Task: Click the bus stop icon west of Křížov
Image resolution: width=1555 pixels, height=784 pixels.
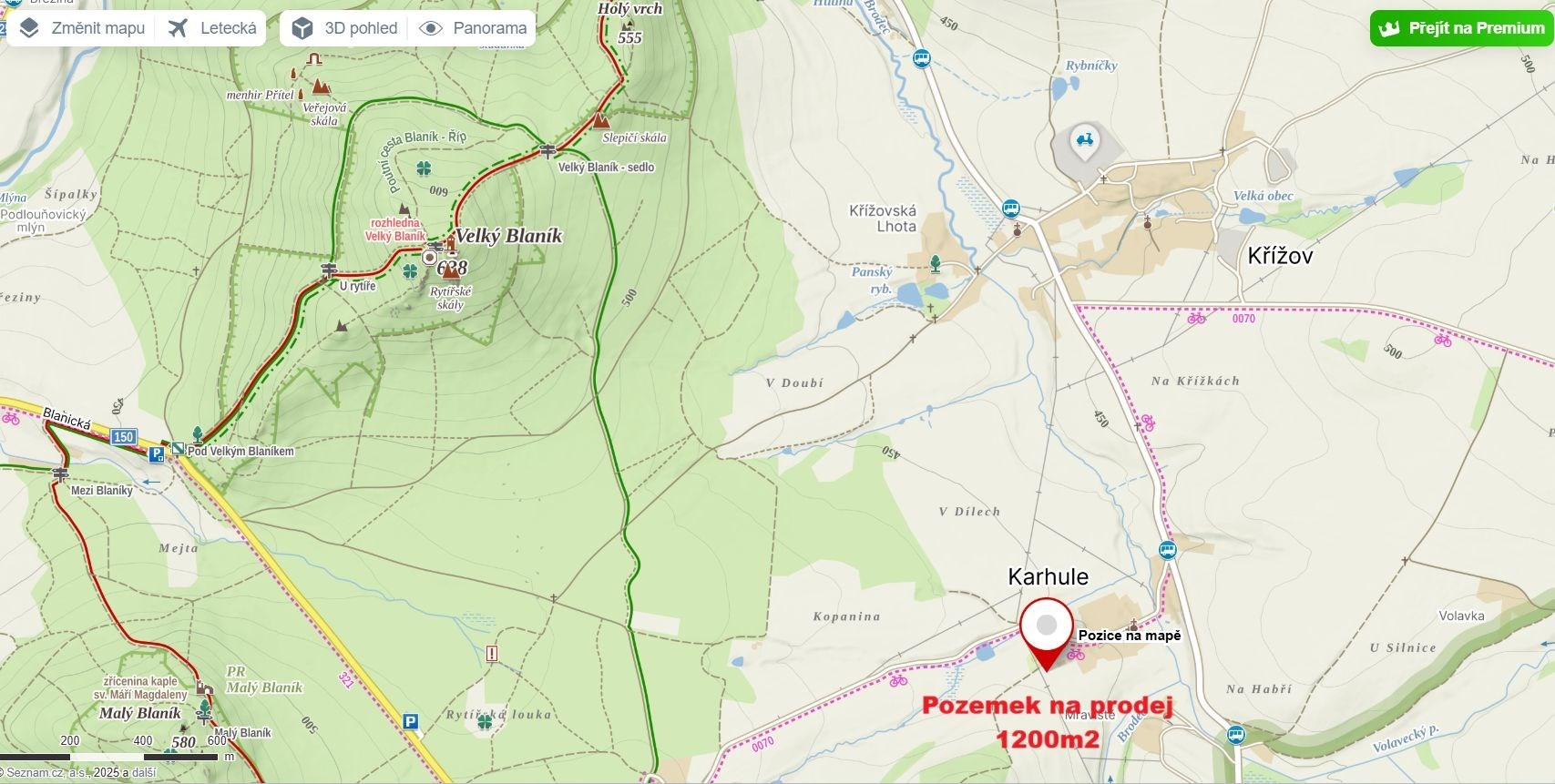Action: point(1010,208)
